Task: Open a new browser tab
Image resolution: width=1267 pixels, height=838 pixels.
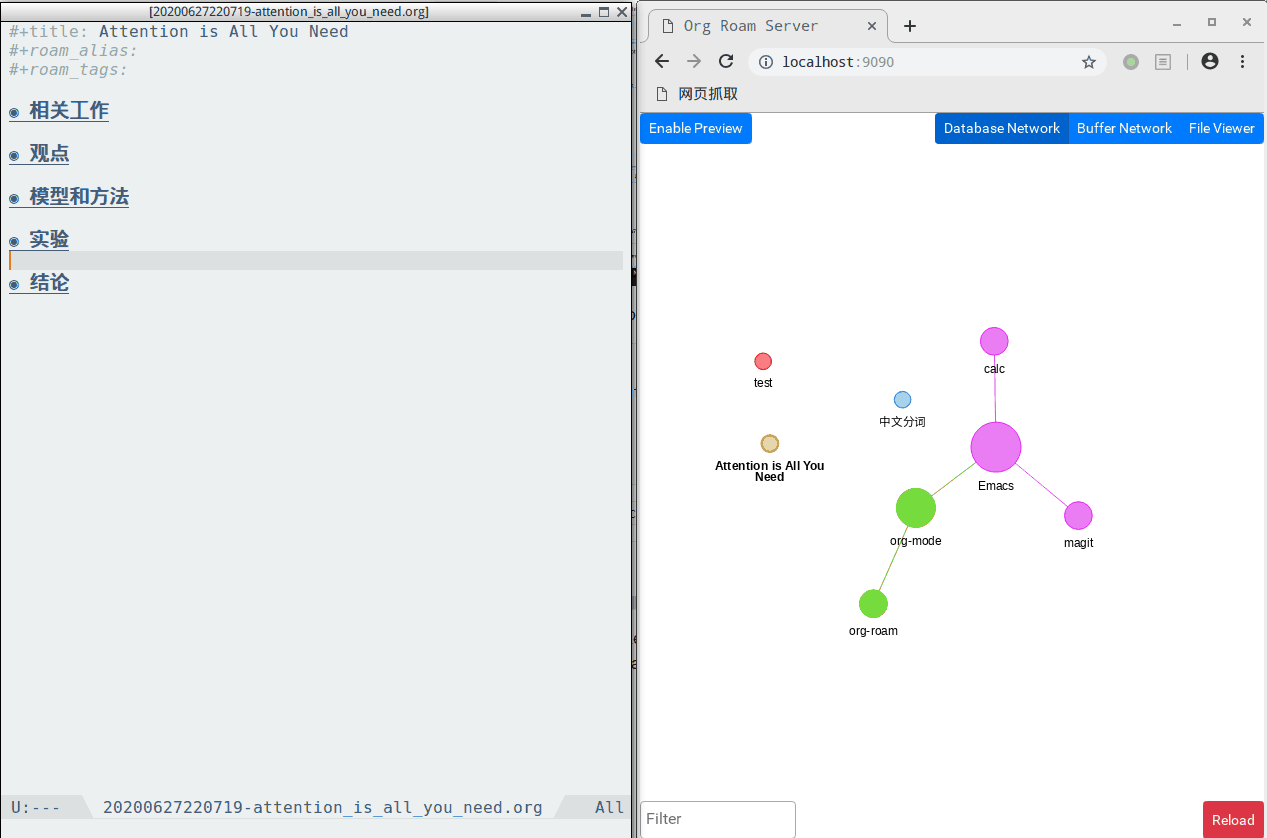Action: point(909,26)
